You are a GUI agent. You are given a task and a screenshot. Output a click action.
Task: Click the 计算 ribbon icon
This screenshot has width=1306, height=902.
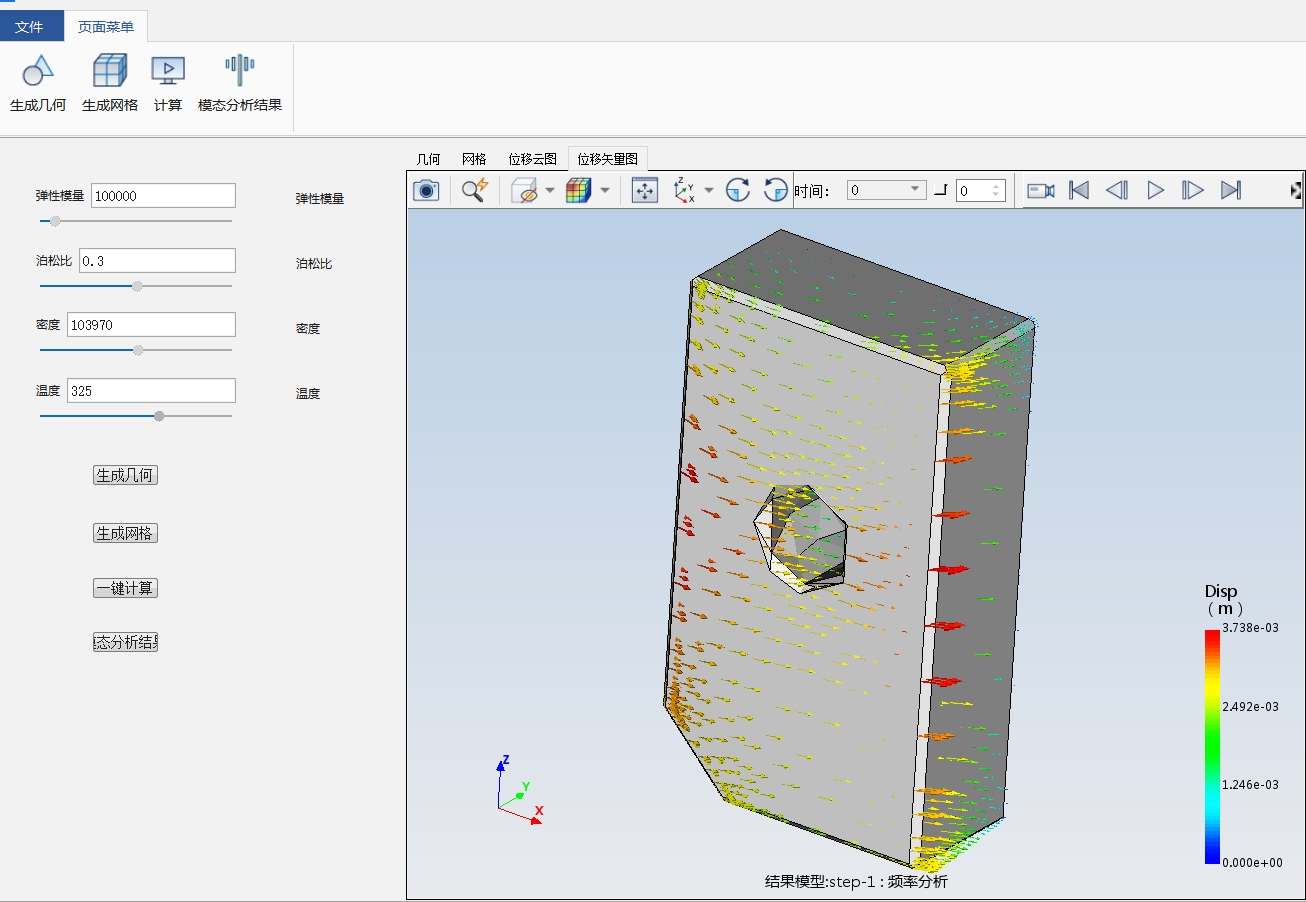[x=168, y=72]
